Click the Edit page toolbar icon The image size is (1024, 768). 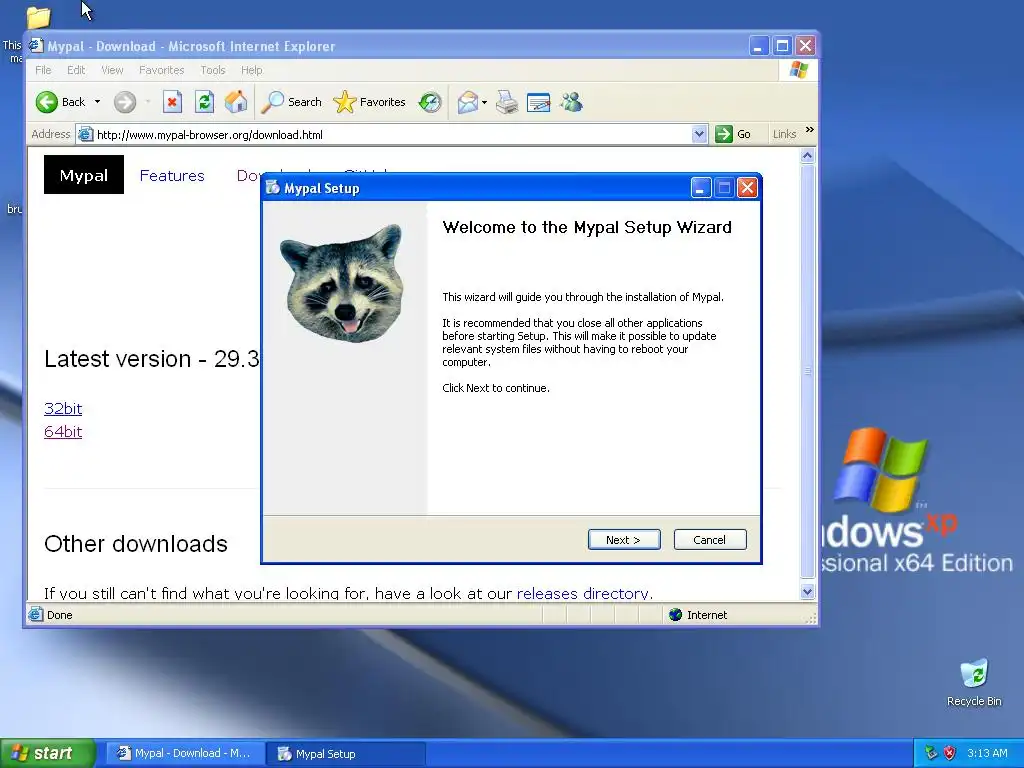tap(539, 102)
